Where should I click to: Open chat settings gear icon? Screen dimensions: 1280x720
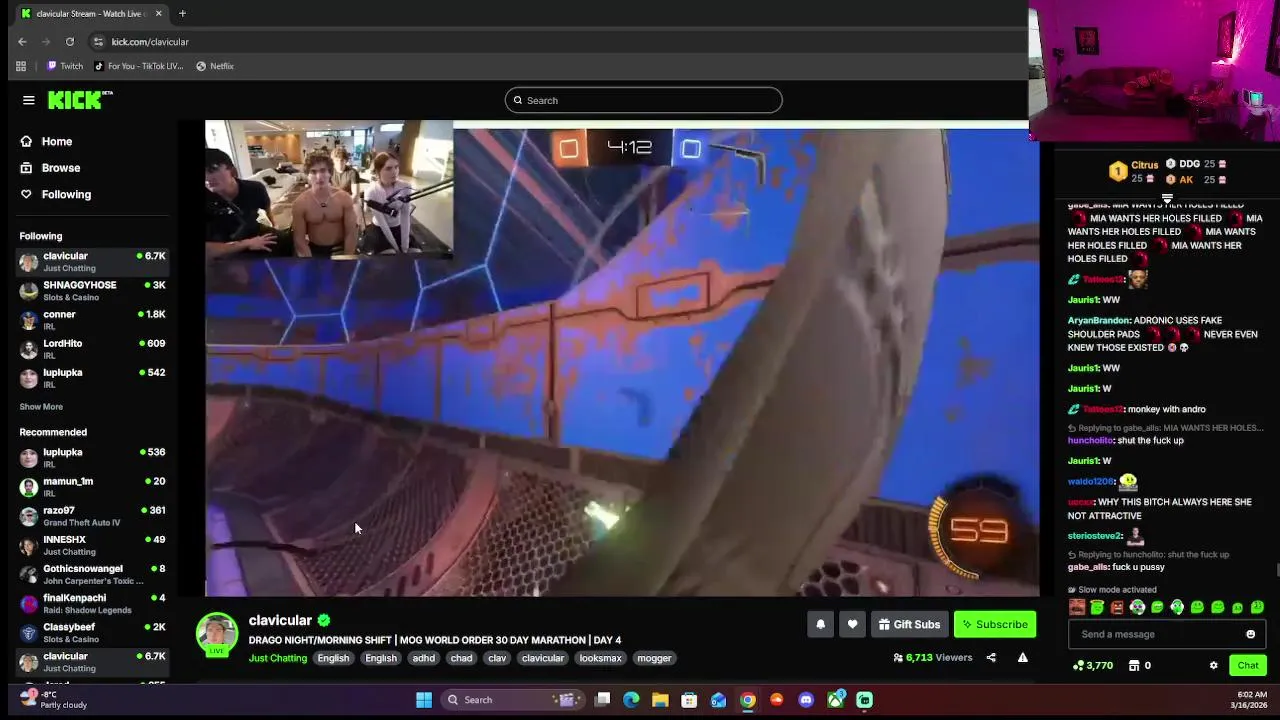pos(1213,665)
